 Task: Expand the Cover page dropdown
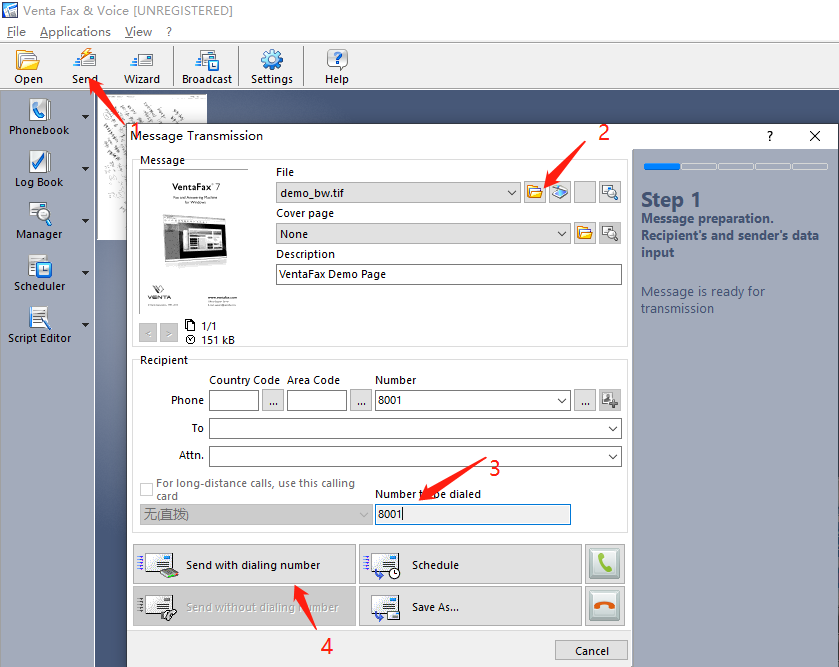[x=562, y=234]
